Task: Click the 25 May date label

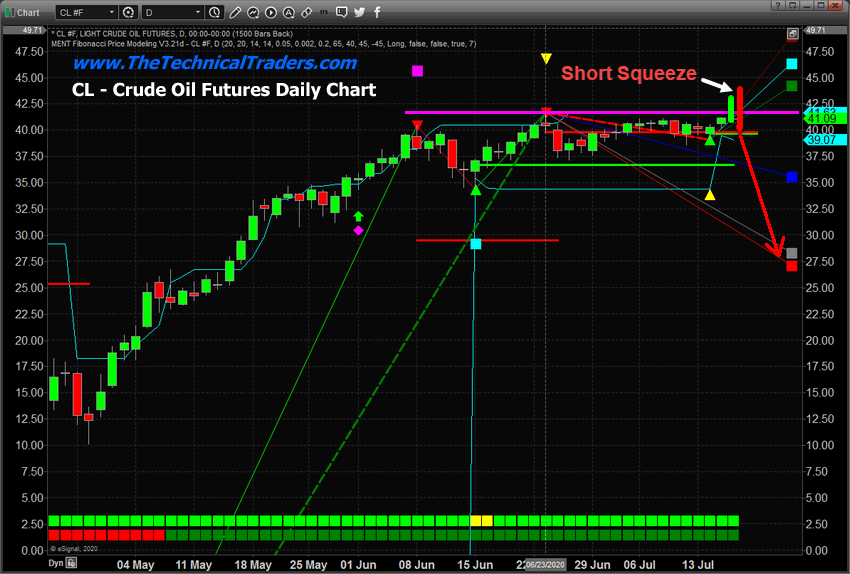Action: click(308, 565)
